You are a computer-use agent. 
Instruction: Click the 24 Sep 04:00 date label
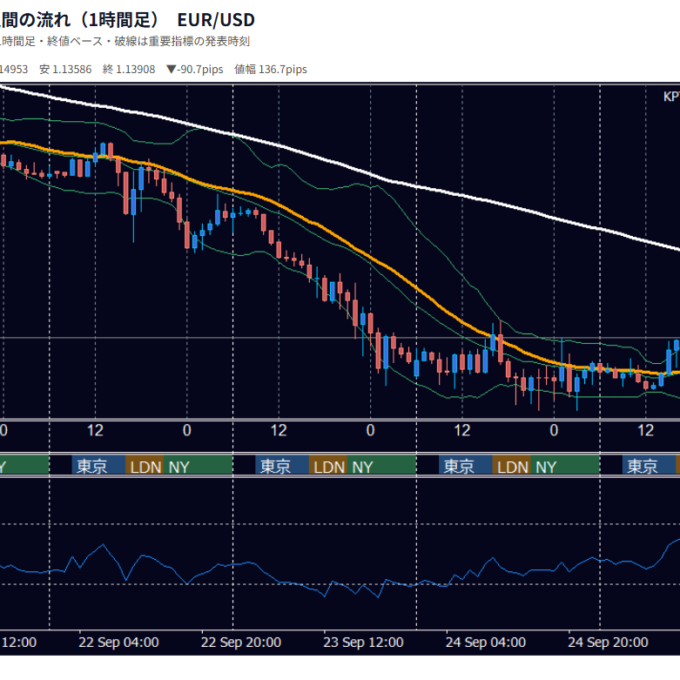(485, 642)
